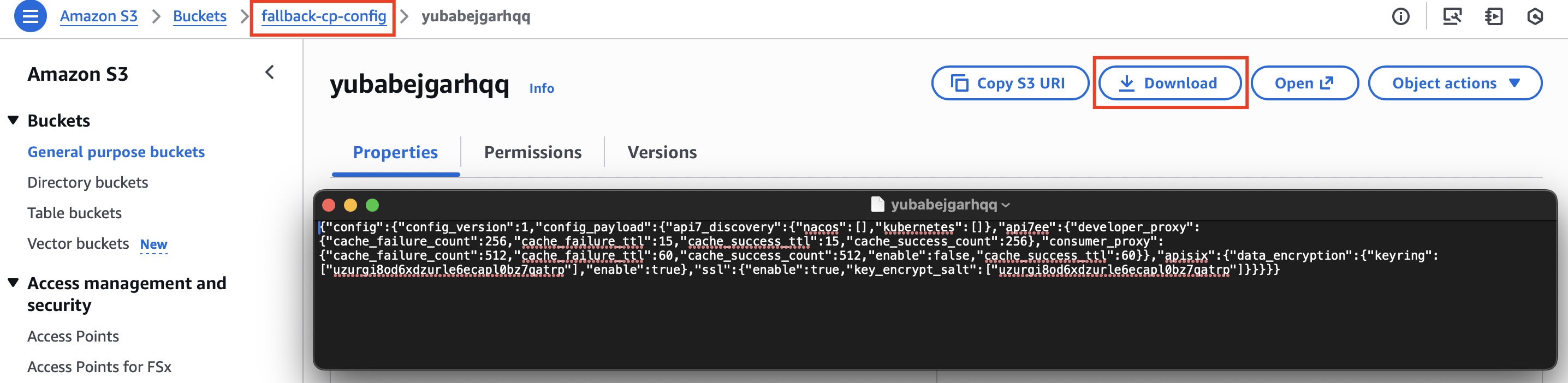Click the Download arrow icon
Image resolution: width=1568 pixels, height=383 pixels.
(1127, 83)
